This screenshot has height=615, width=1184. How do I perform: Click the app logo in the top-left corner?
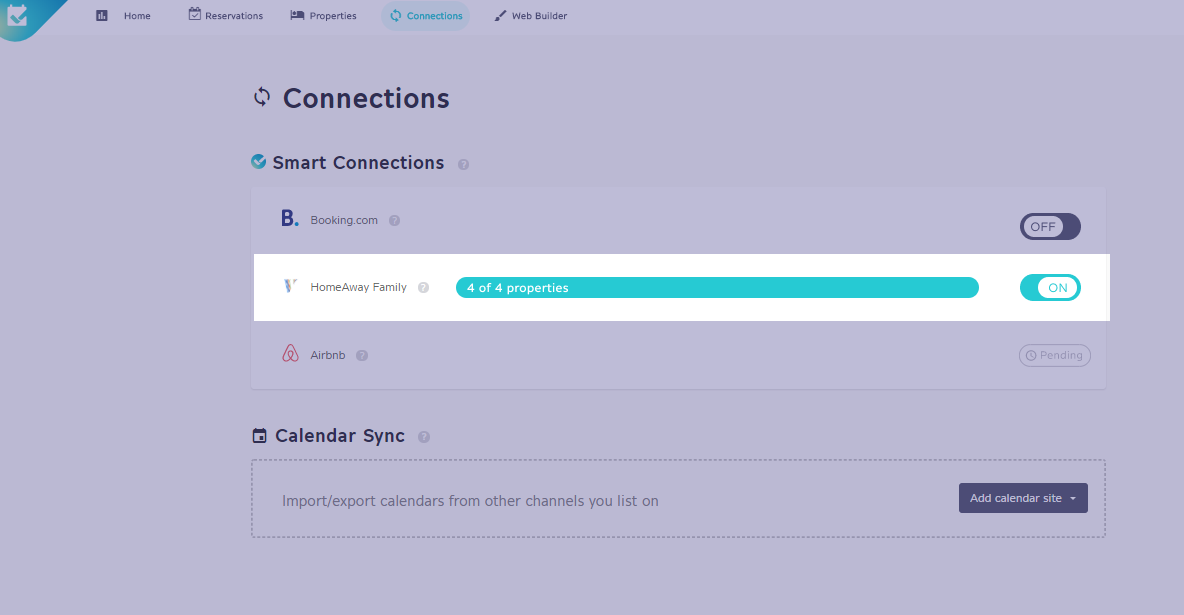tap(17, 15)
